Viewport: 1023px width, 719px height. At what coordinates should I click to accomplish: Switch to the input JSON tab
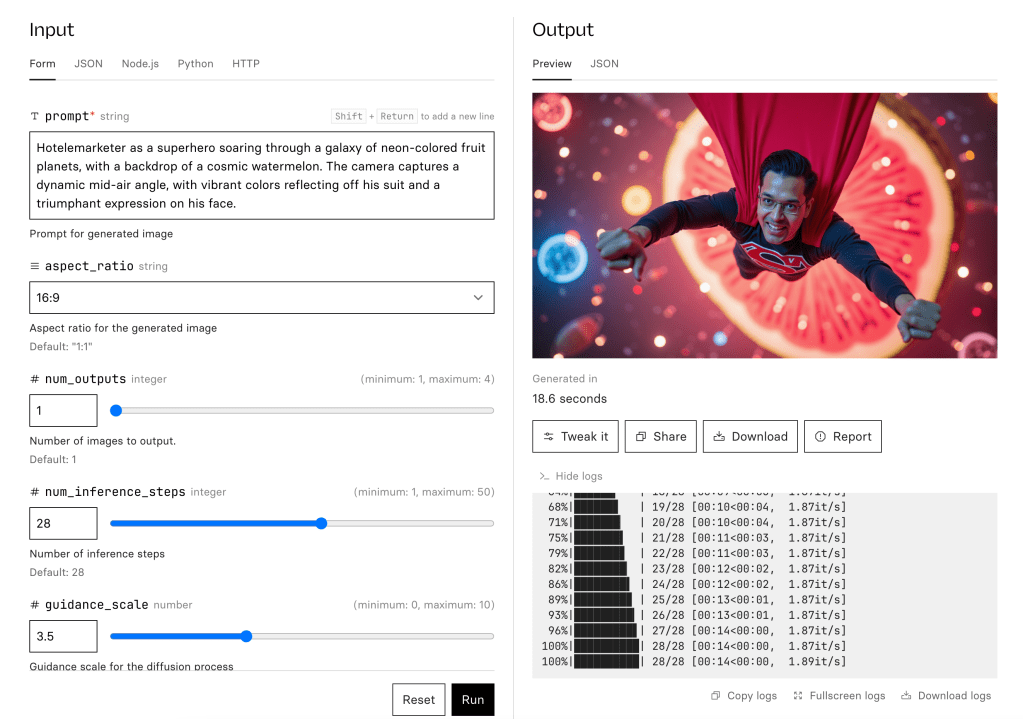coord(88,64)
